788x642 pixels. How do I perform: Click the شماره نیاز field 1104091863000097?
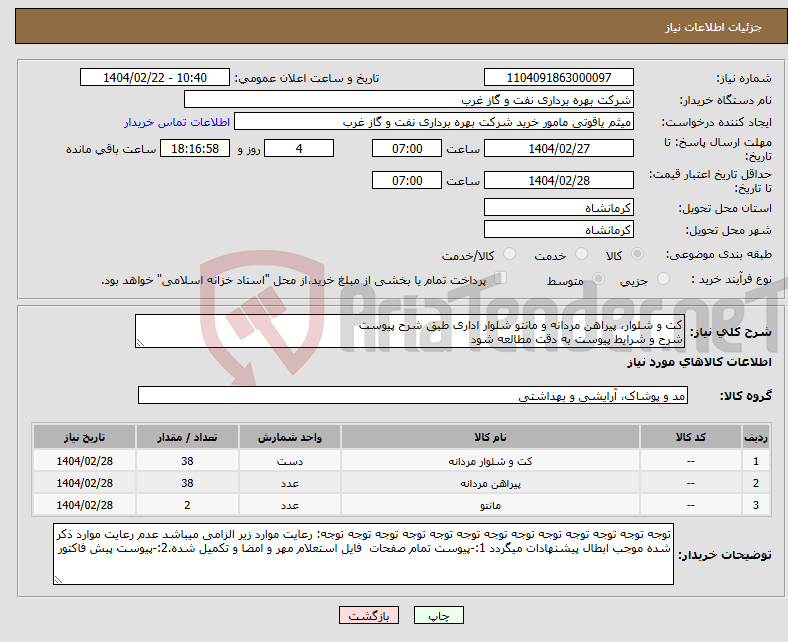[558, 77]
